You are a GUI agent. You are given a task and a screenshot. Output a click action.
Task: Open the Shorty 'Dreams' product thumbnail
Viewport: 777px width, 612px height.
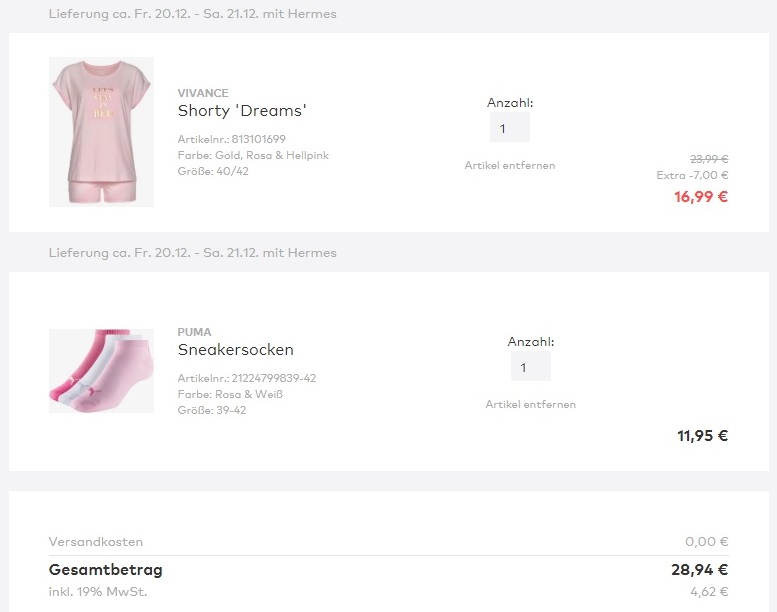101,132
